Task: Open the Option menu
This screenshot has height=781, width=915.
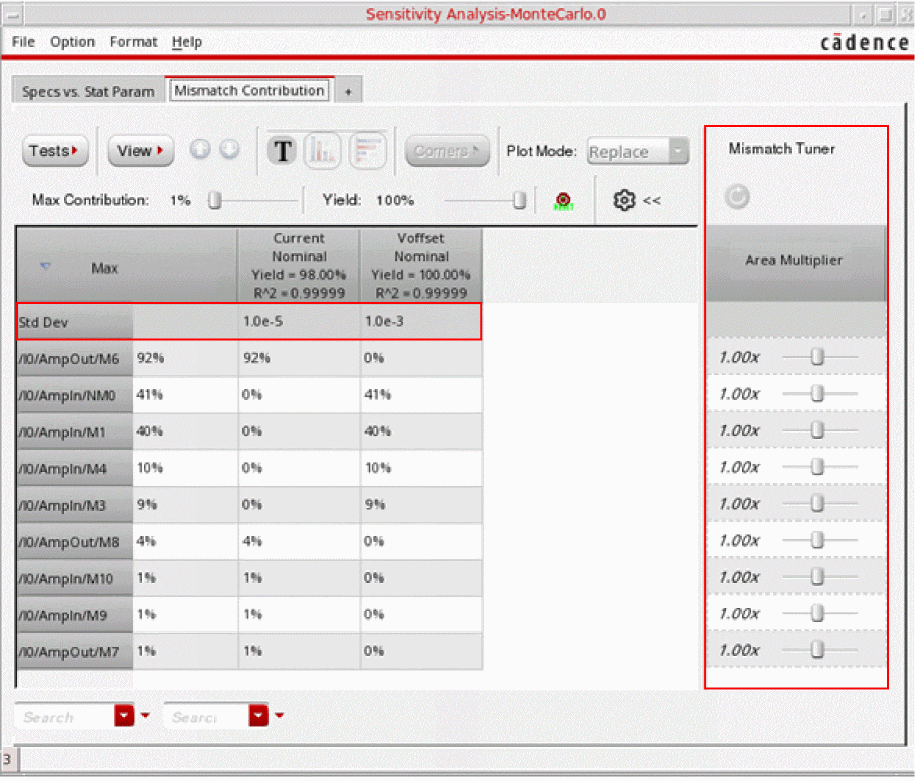Action: click(72, 42)
